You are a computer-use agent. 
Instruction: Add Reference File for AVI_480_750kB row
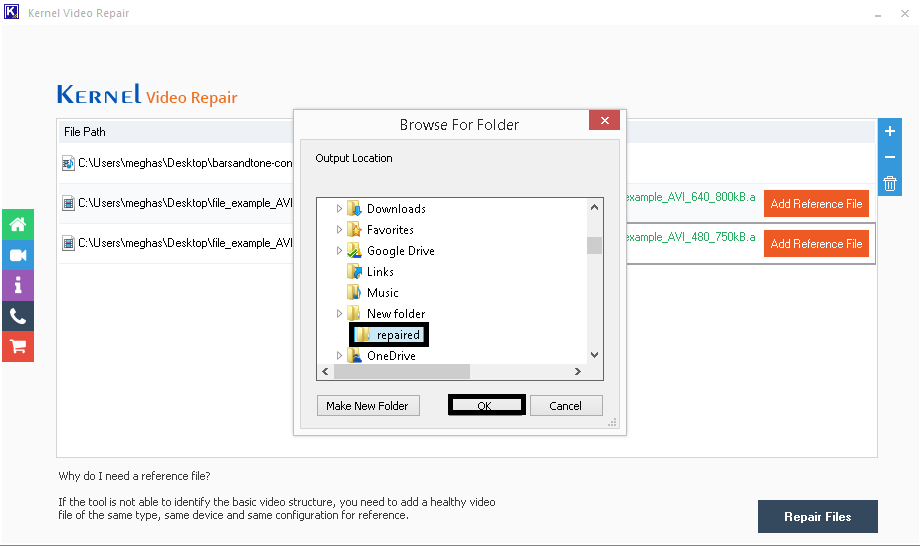tap(816, 243)
